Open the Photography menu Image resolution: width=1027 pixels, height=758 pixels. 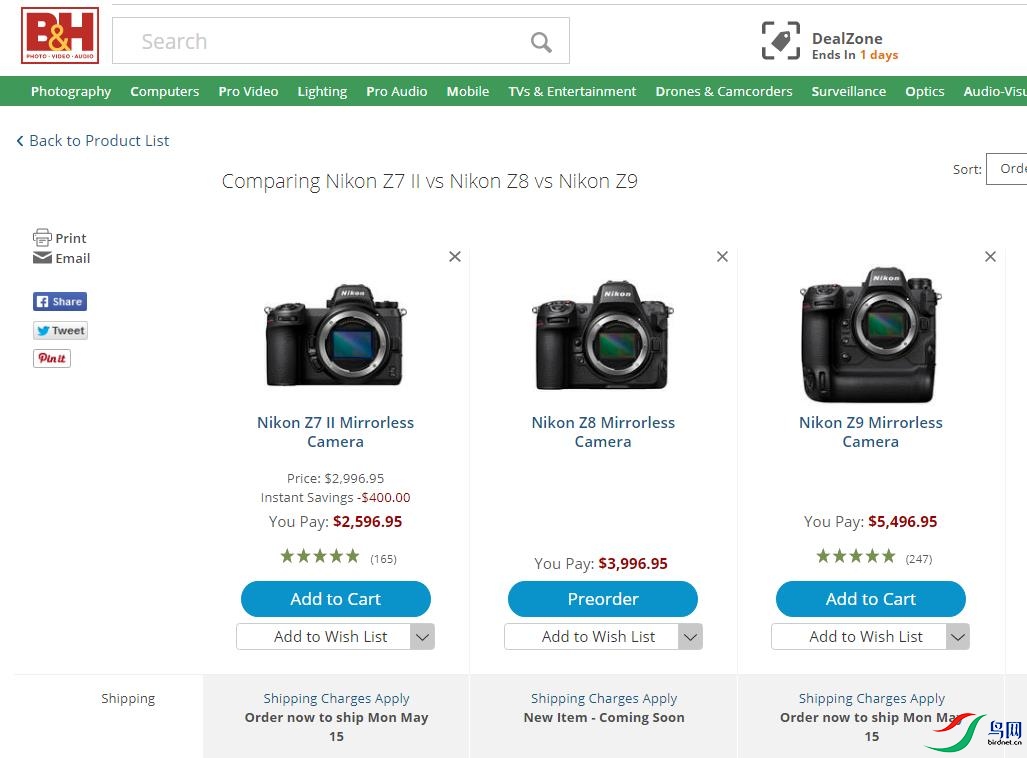click(71, 91)
